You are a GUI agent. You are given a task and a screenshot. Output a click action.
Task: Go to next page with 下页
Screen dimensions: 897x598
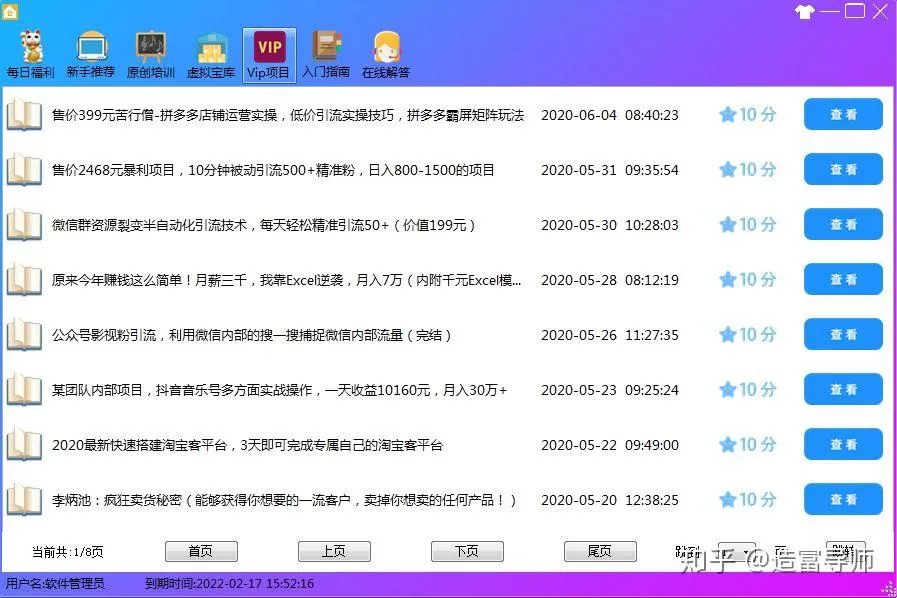pyautogui.click(x=467, y=551)
